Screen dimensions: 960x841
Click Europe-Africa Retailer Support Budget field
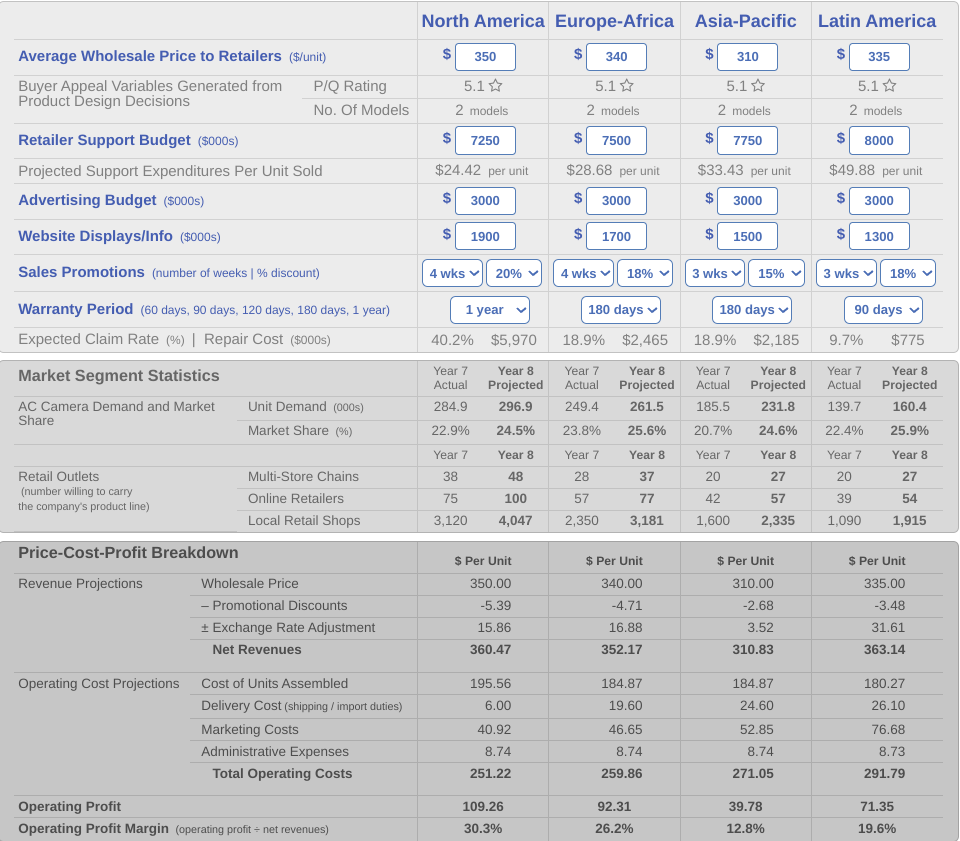[x=616, y=141]
